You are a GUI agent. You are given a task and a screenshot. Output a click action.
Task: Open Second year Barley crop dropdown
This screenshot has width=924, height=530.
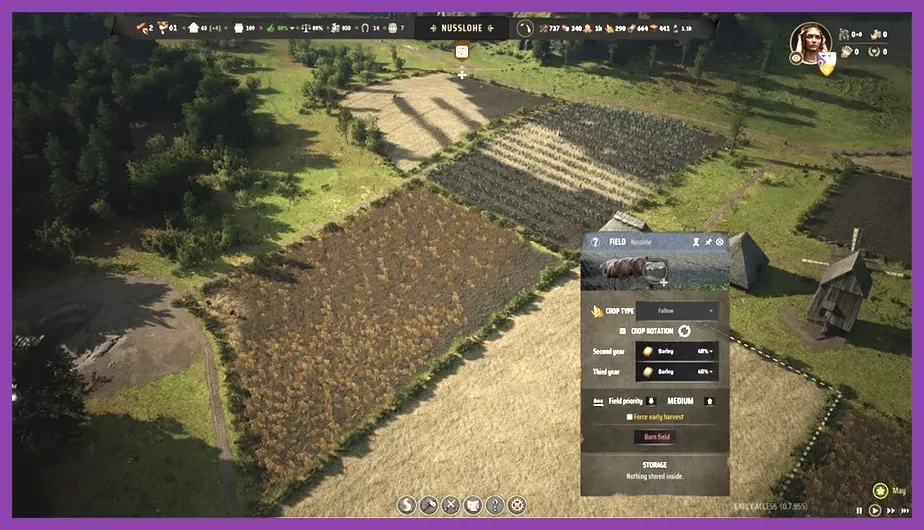pyautogui.click(x=677, y=351)
